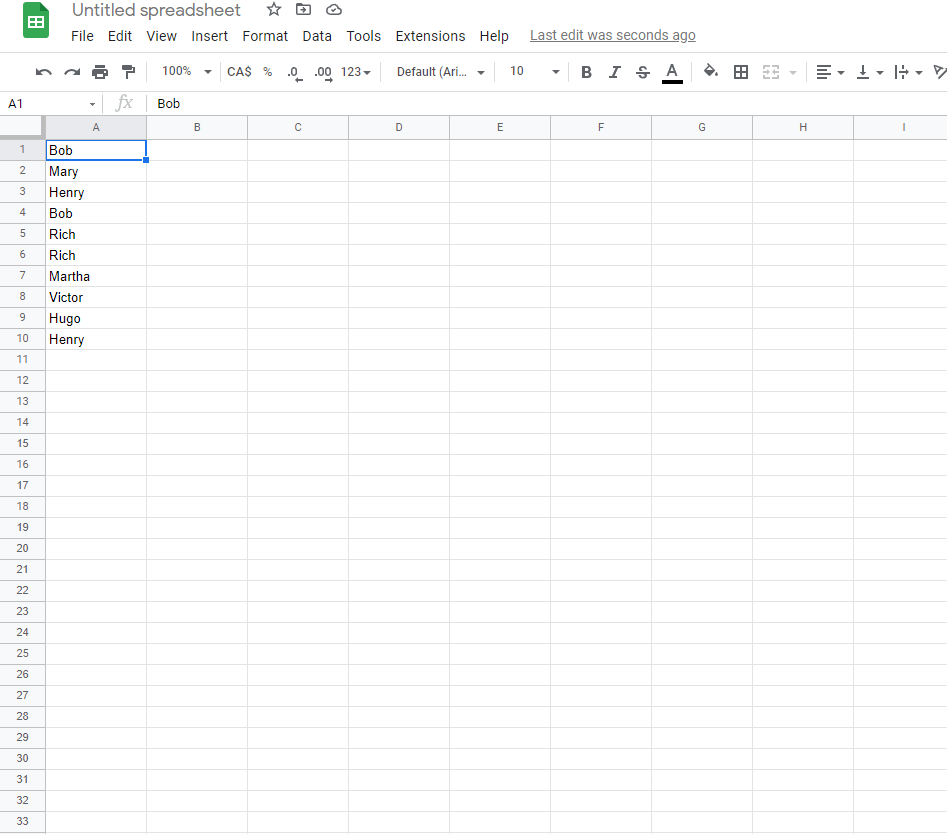Screen dimensions: 947x834
Task: Star the Untitled spreadsheet
Action: (x=273, y=10)
